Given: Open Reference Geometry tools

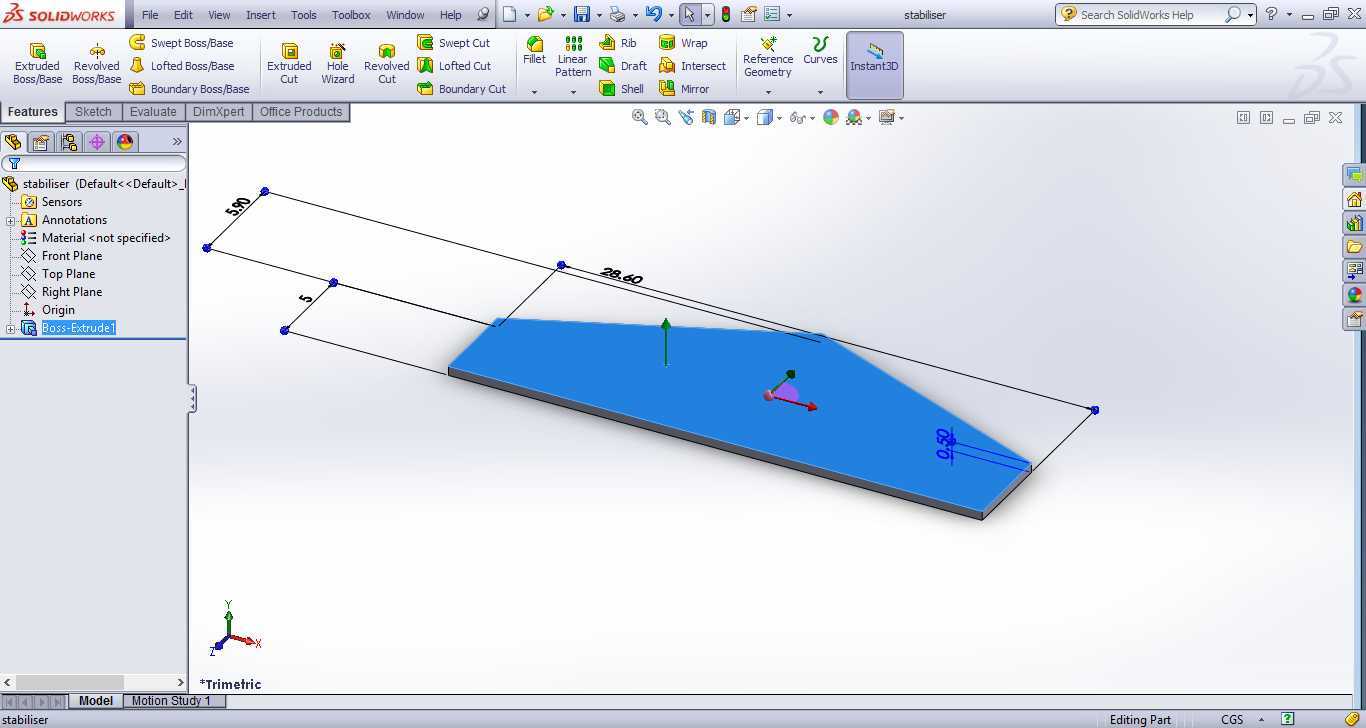Looking at the screenshot, I should point(768,57).
